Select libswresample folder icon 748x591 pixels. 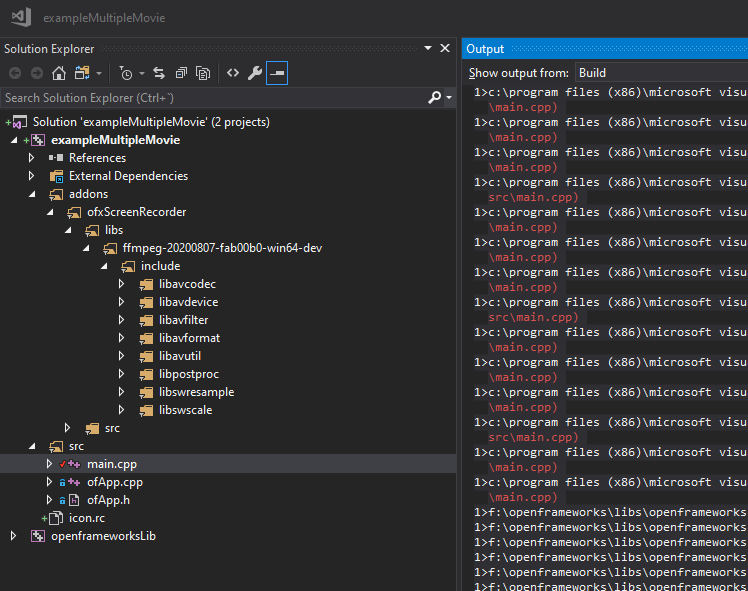pyautogui.click(x=146, y=393)
